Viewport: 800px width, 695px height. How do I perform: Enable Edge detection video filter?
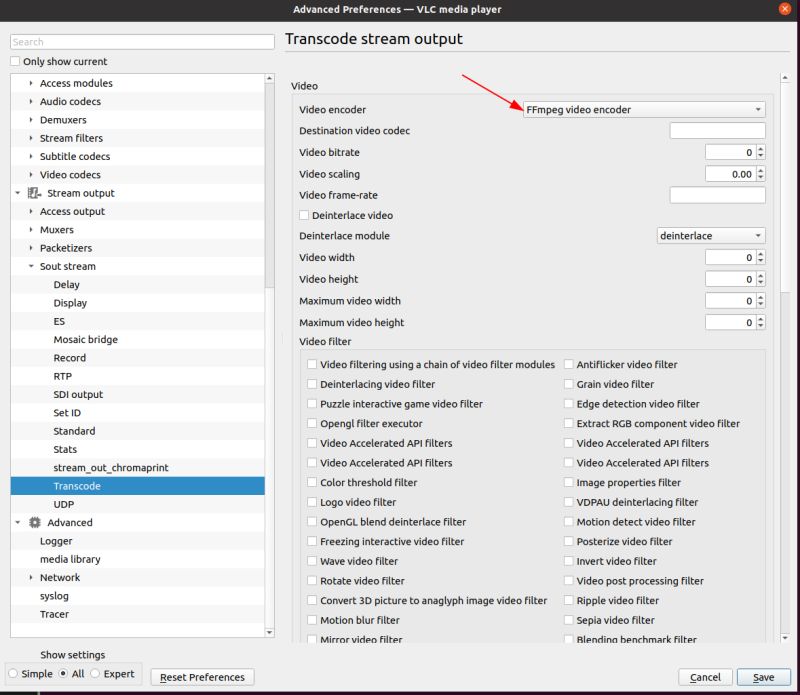point(568,404)
